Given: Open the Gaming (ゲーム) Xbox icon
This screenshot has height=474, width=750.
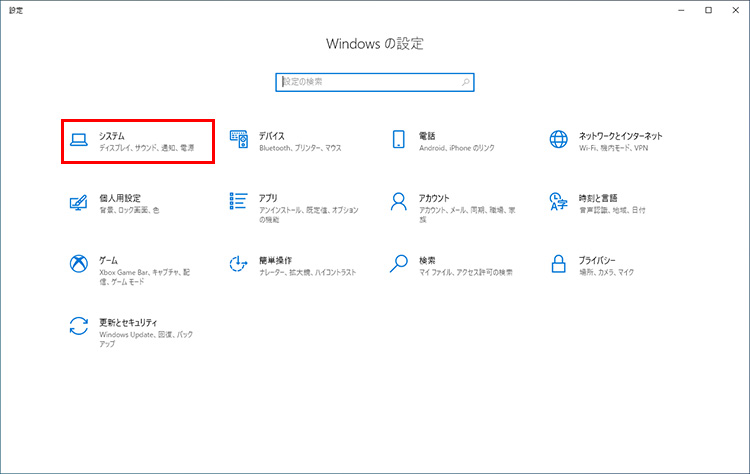Looking at the screenshot, I should pyautogui.click(x=79, y=264).
